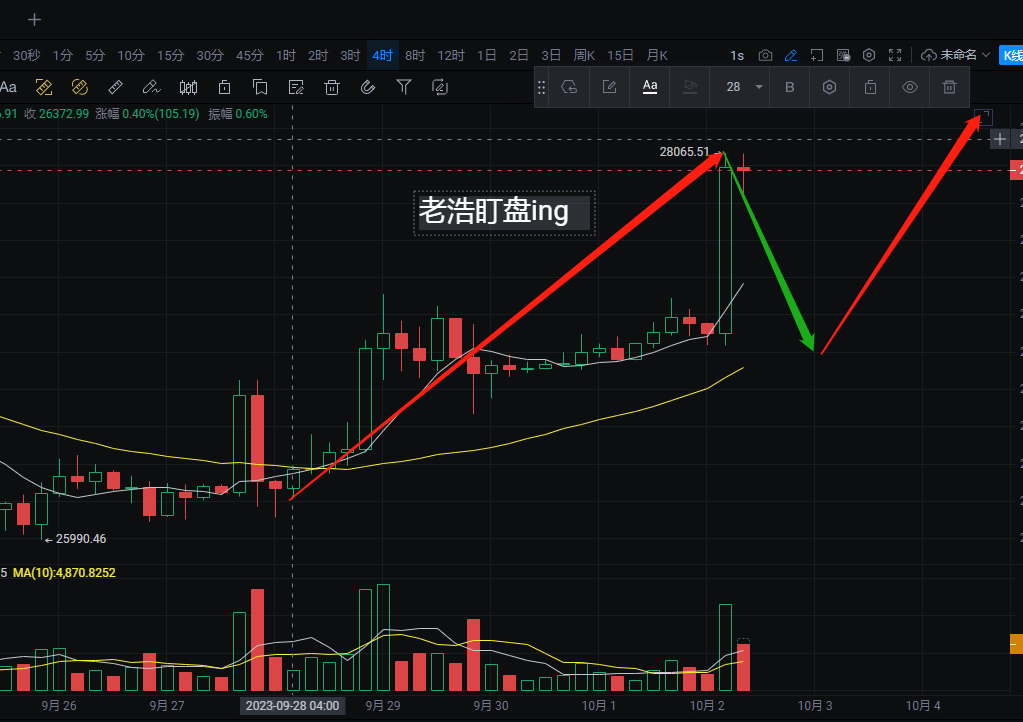Click the 10月 2 date axis label
The width and height of the screenshot is (1023, 722).
click(x=707, y=706)
